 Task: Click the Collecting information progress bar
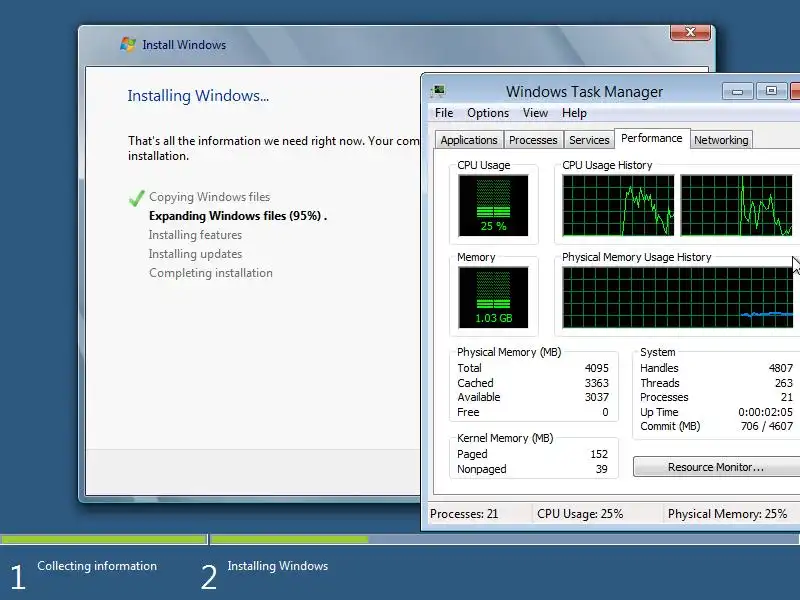pyautogui.click(x=104, y=539)
